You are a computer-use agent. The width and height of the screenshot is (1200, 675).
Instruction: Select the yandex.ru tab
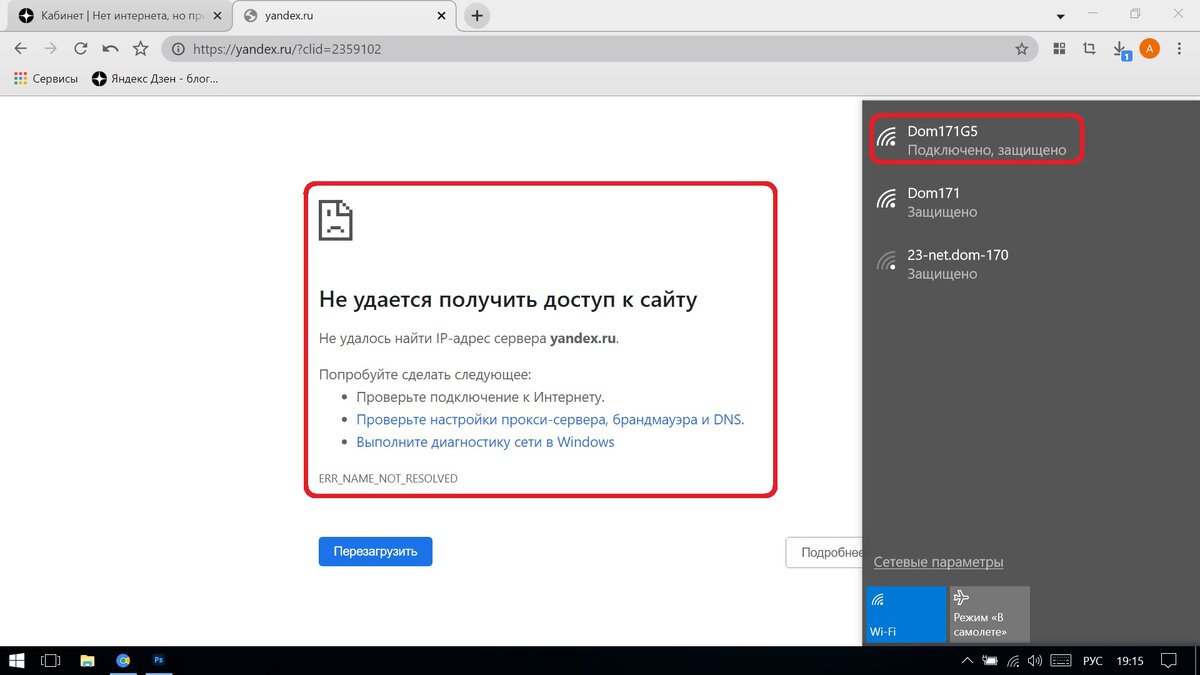(345, 16)
